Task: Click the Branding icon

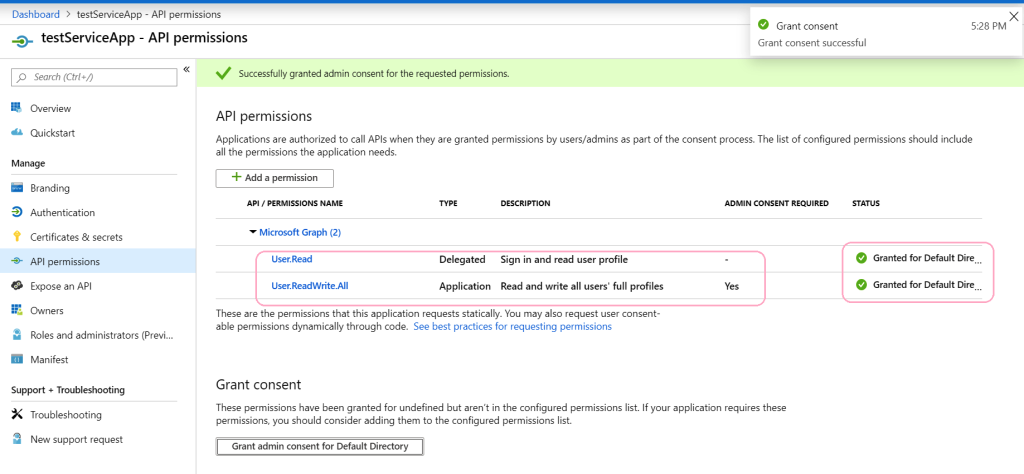Action: point(17,188)
